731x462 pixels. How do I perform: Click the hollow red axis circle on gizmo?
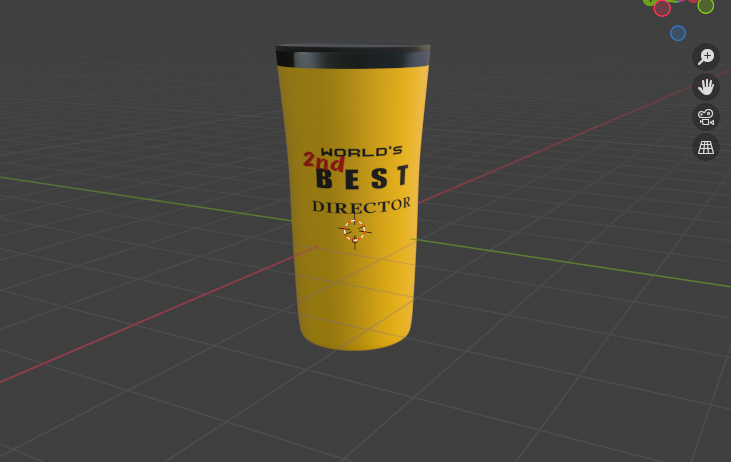[662, 8]
